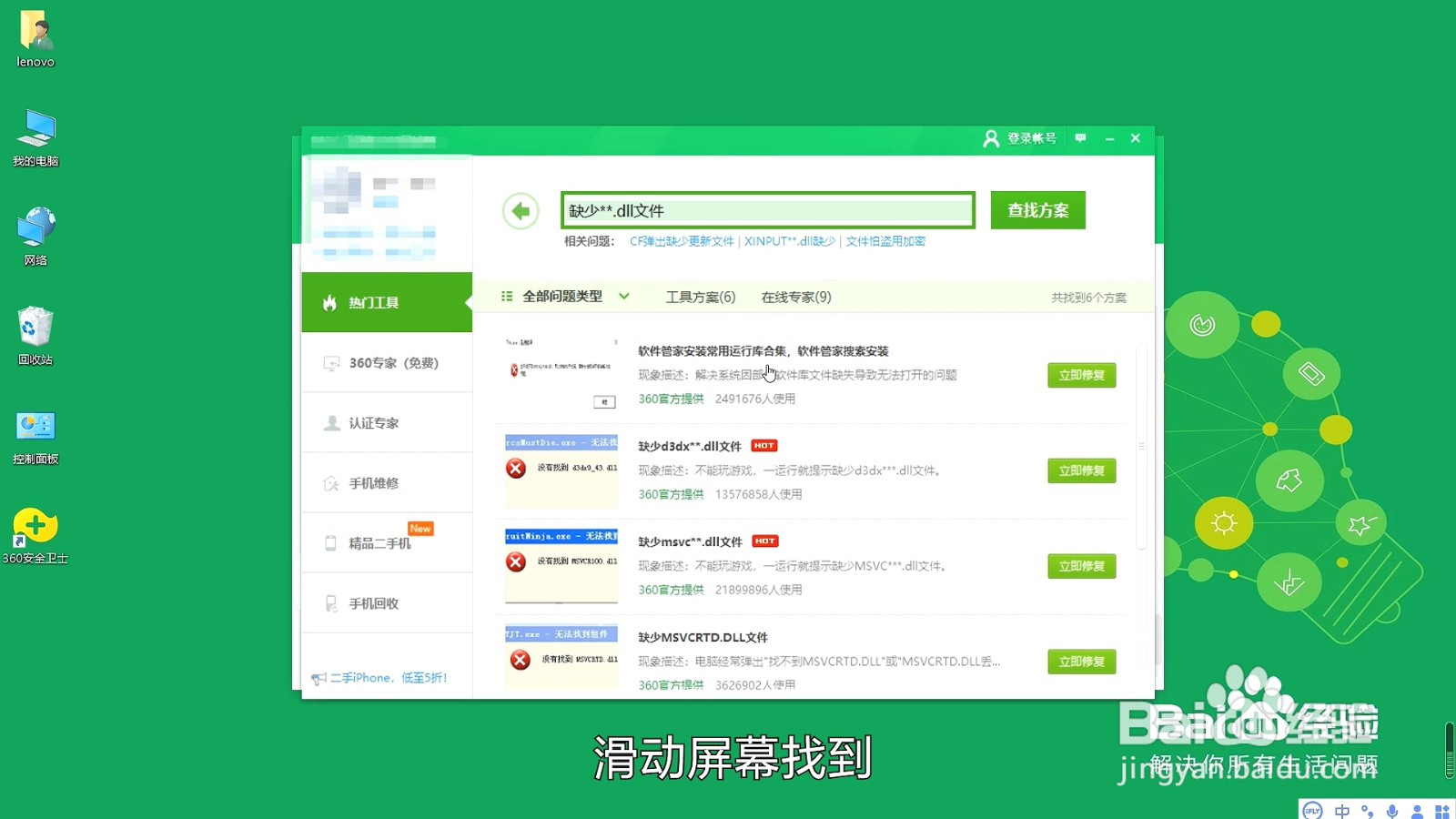Open related question CF弹出缺少更新文件

(x=682, y=241)
